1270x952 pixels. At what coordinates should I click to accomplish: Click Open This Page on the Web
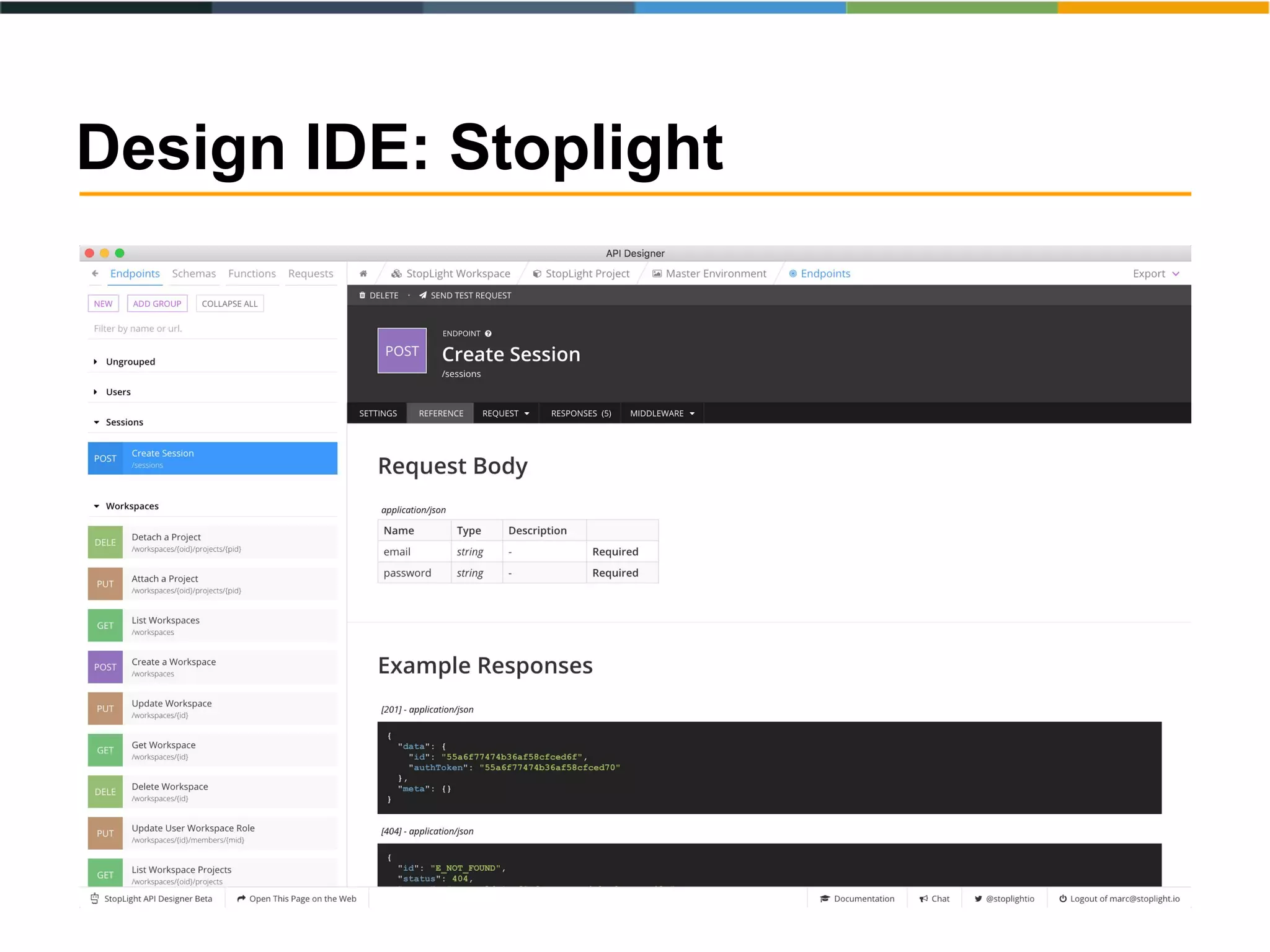296,899
